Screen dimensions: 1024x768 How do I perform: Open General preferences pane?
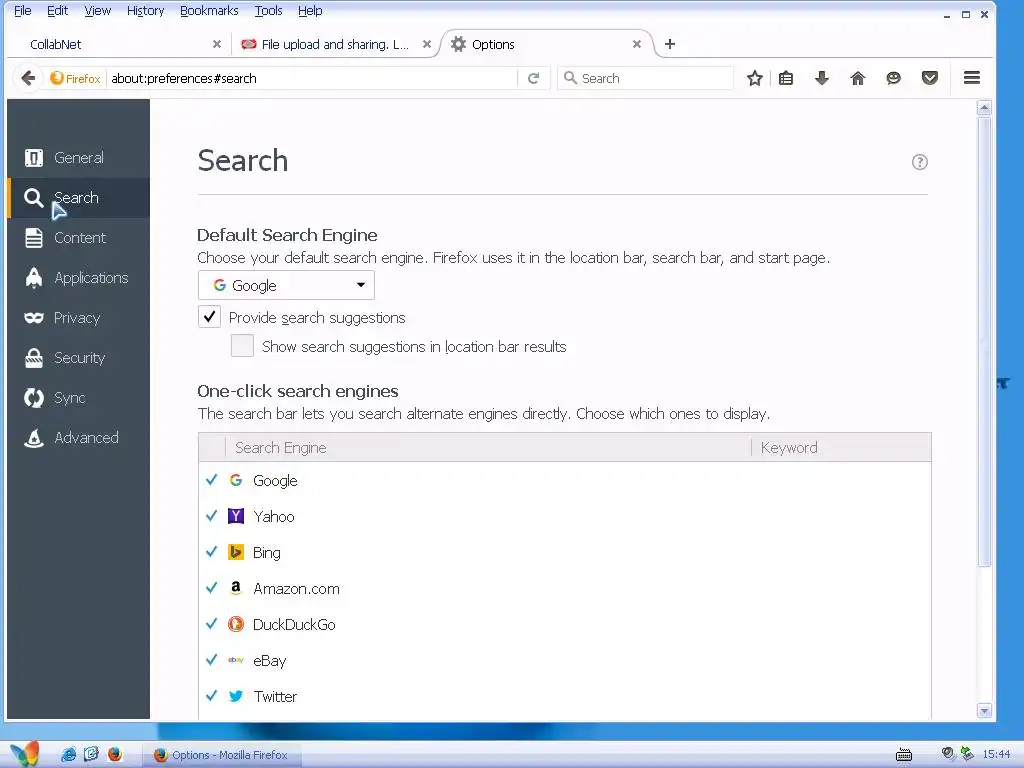coord(78,157)
